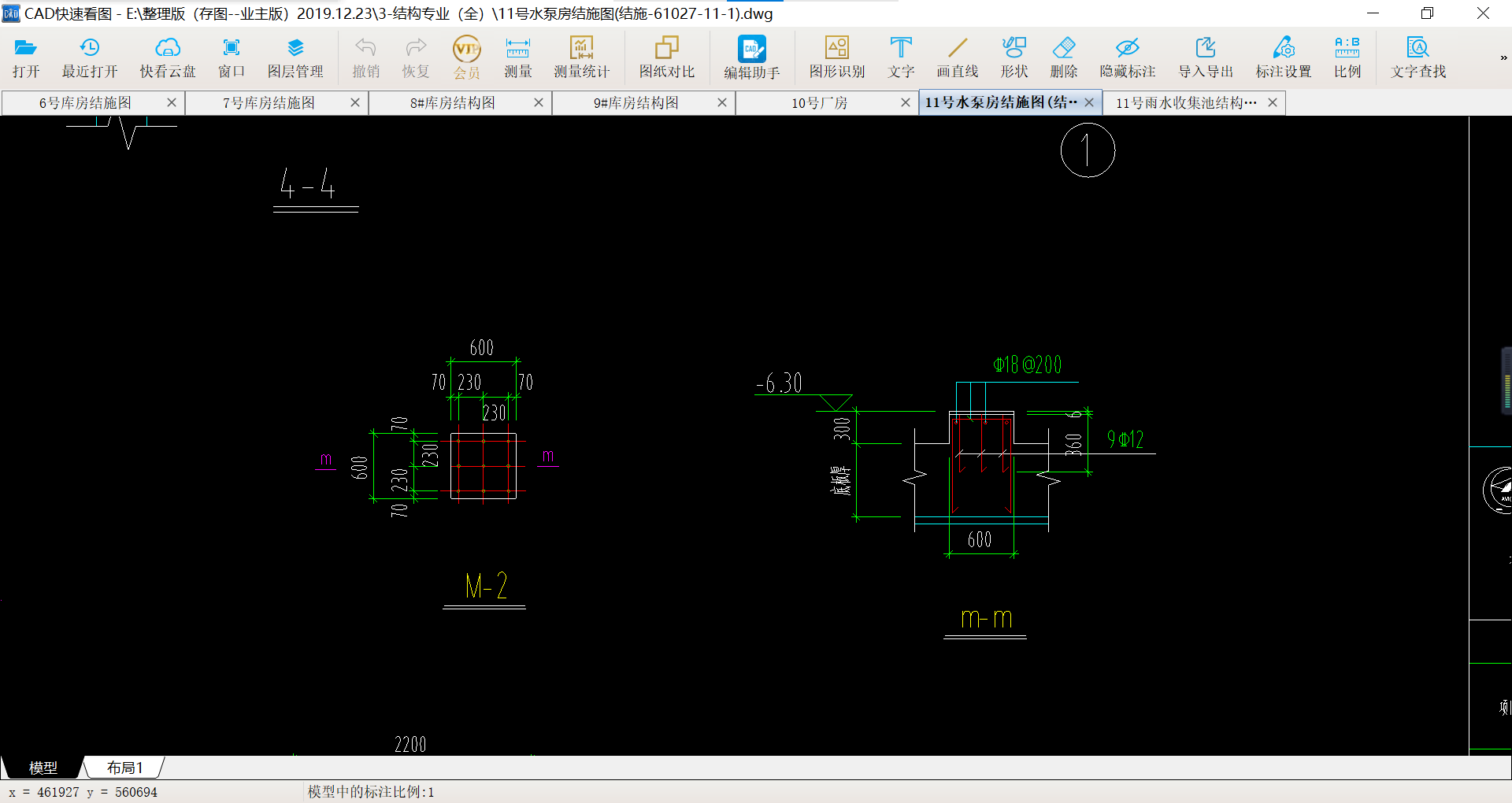Redo with the 恢复 icon

416,57
